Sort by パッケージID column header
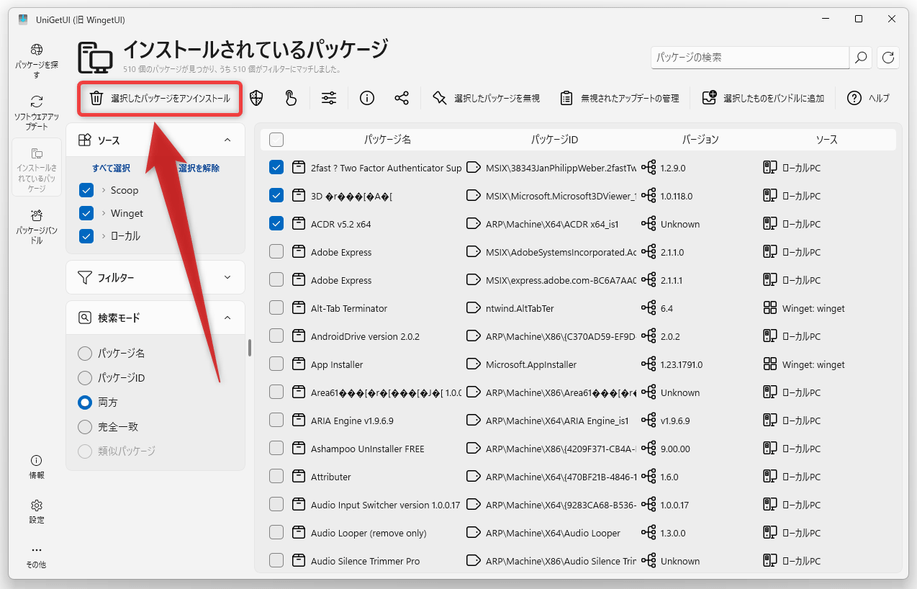 click(x=554, y=139)
